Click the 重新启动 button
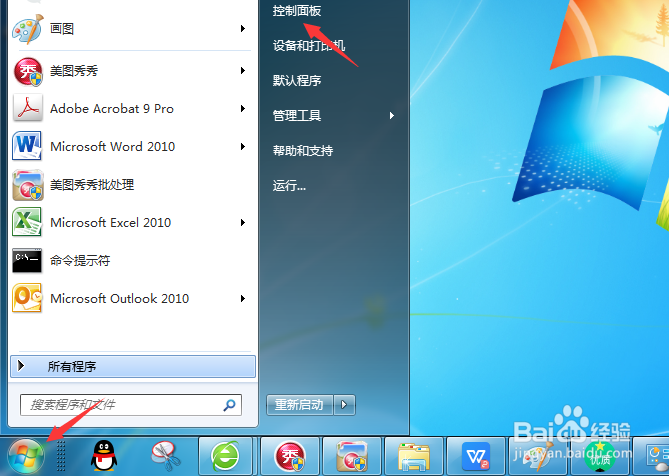Image resolution: width=669 pixels, height=476 pixels. (300, 404)
